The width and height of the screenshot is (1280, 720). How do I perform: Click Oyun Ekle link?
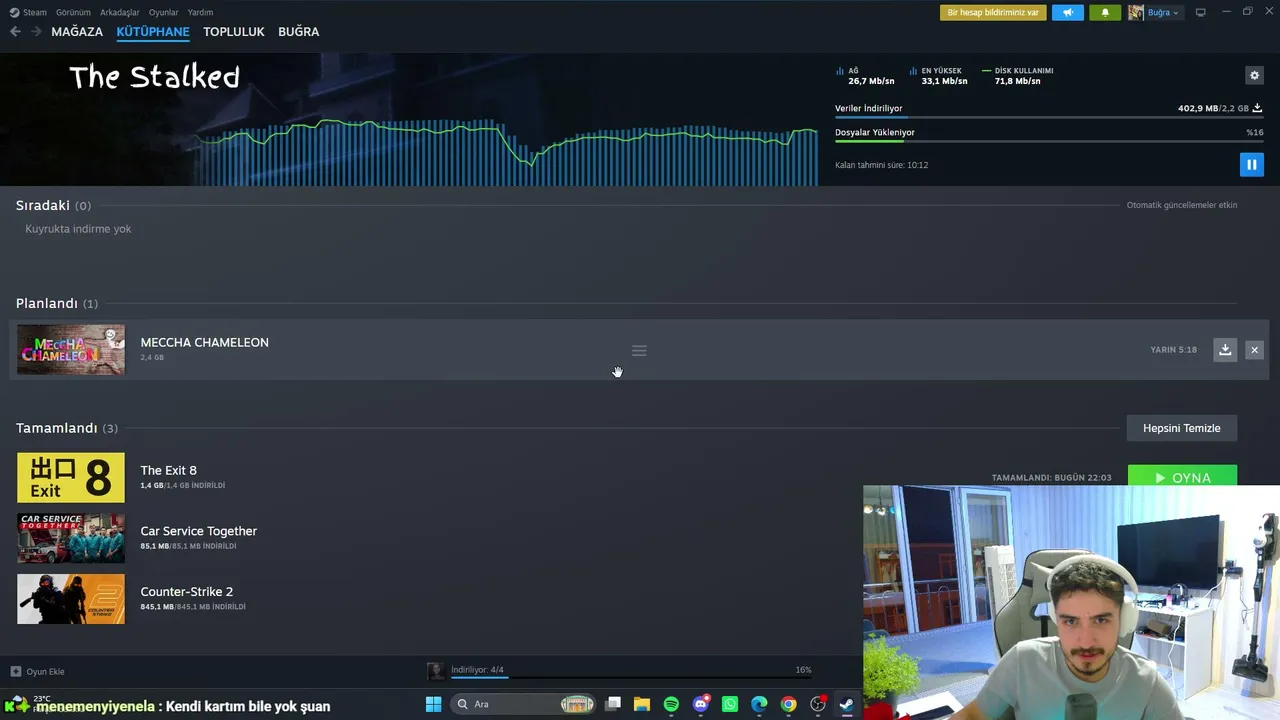click(x=45, y=671)
